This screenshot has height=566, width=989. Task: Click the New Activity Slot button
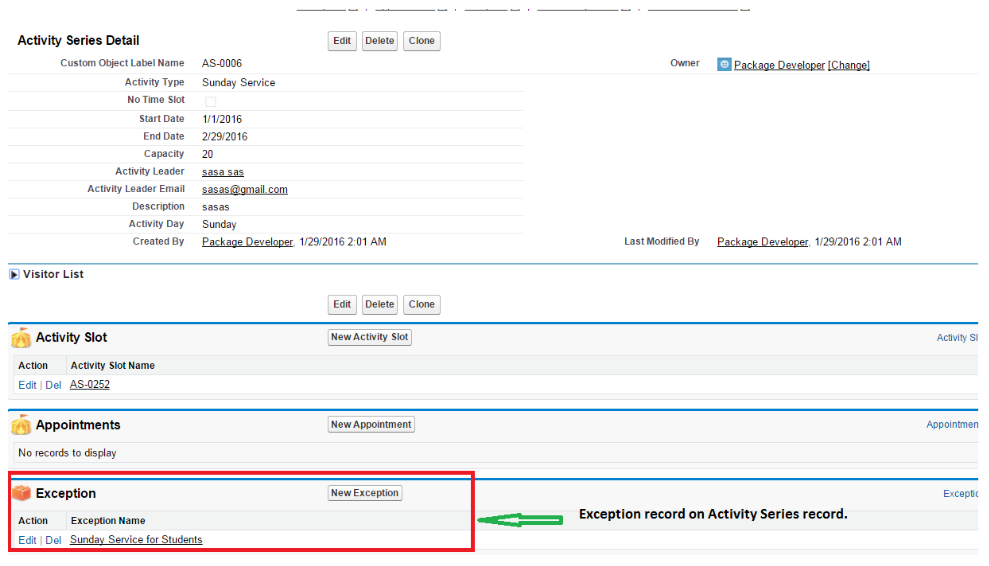(x=370, y=337)
